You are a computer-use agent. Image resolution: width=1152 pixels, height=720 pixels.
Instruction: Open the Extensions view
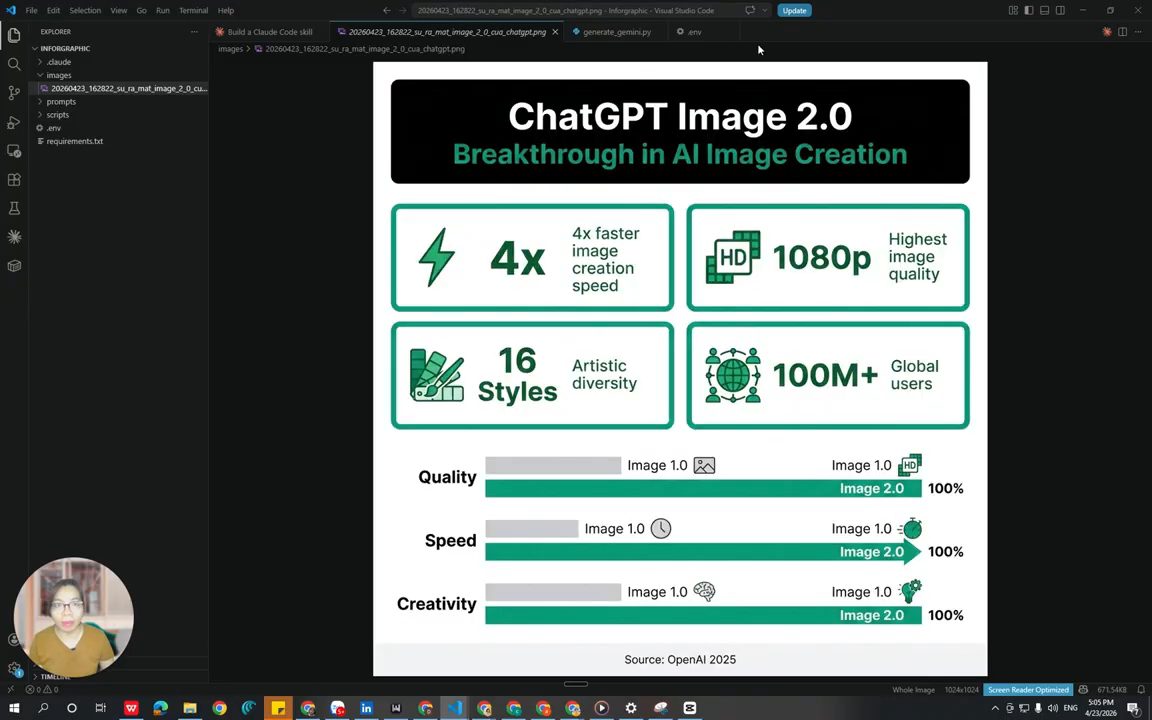point(14,180)
